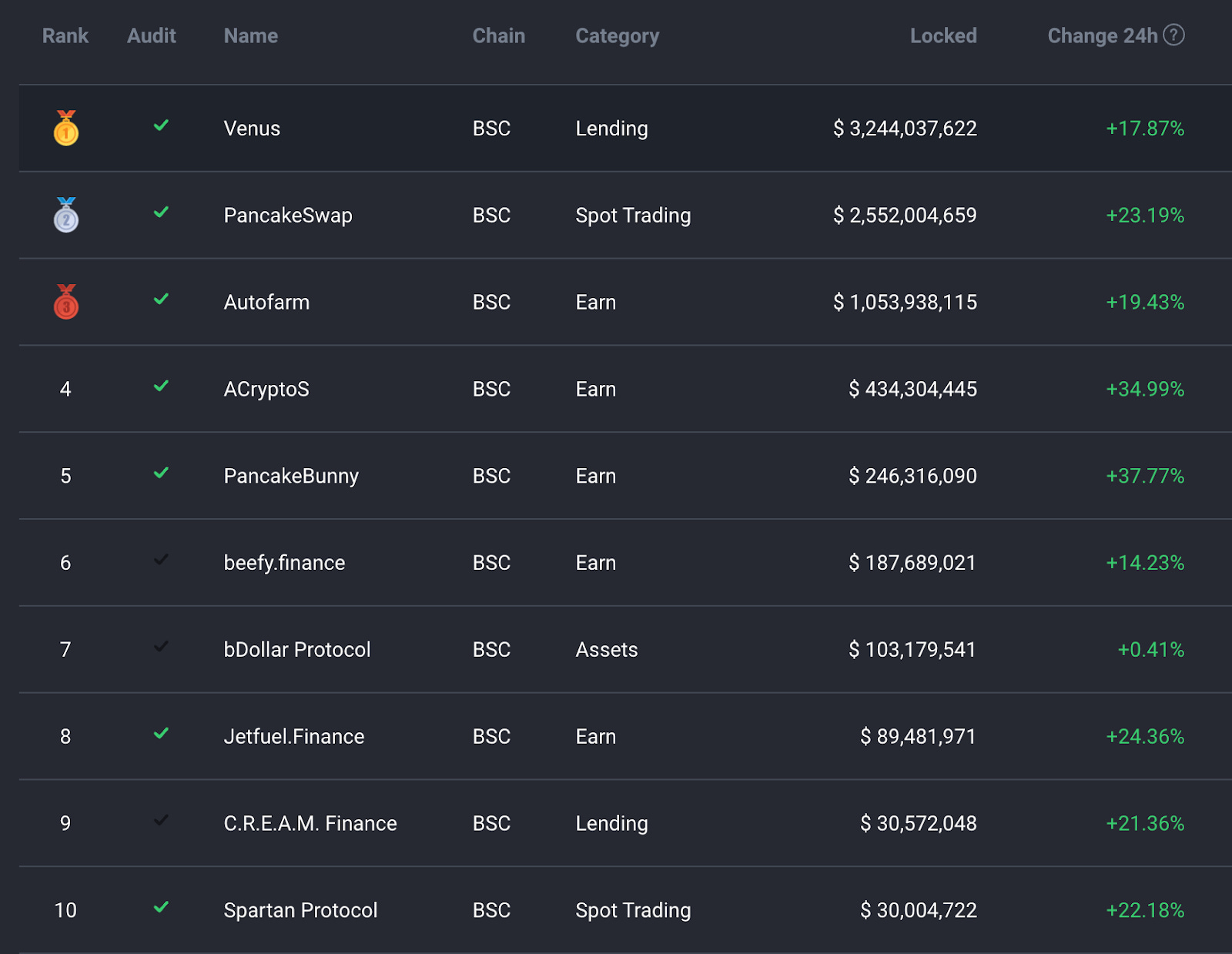This screenshot has height=954, width=1232.
Task: Click the +34.99% change for ACryptoS
Action: 1145,390
